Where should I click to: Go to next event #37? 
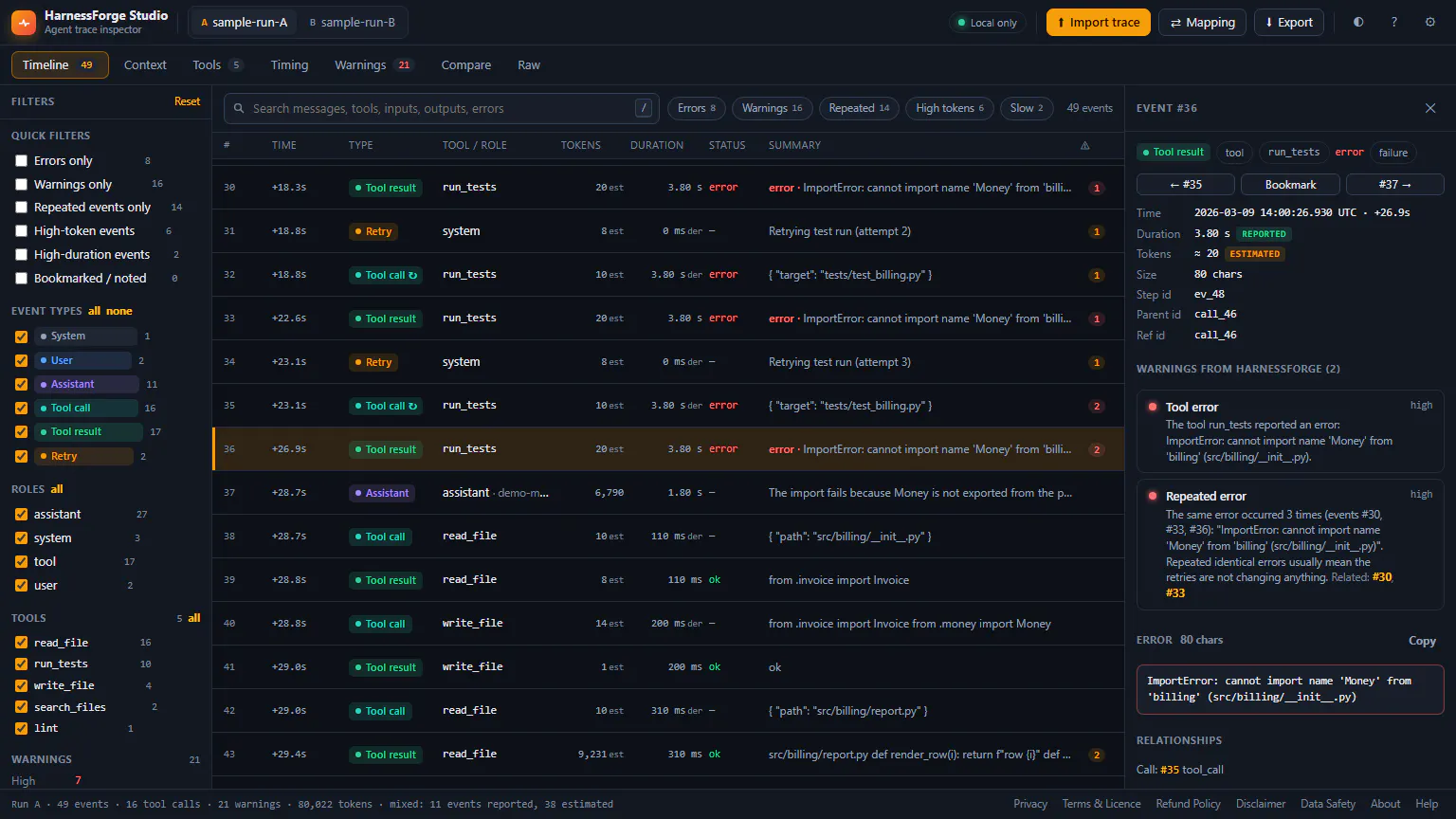1394,184
